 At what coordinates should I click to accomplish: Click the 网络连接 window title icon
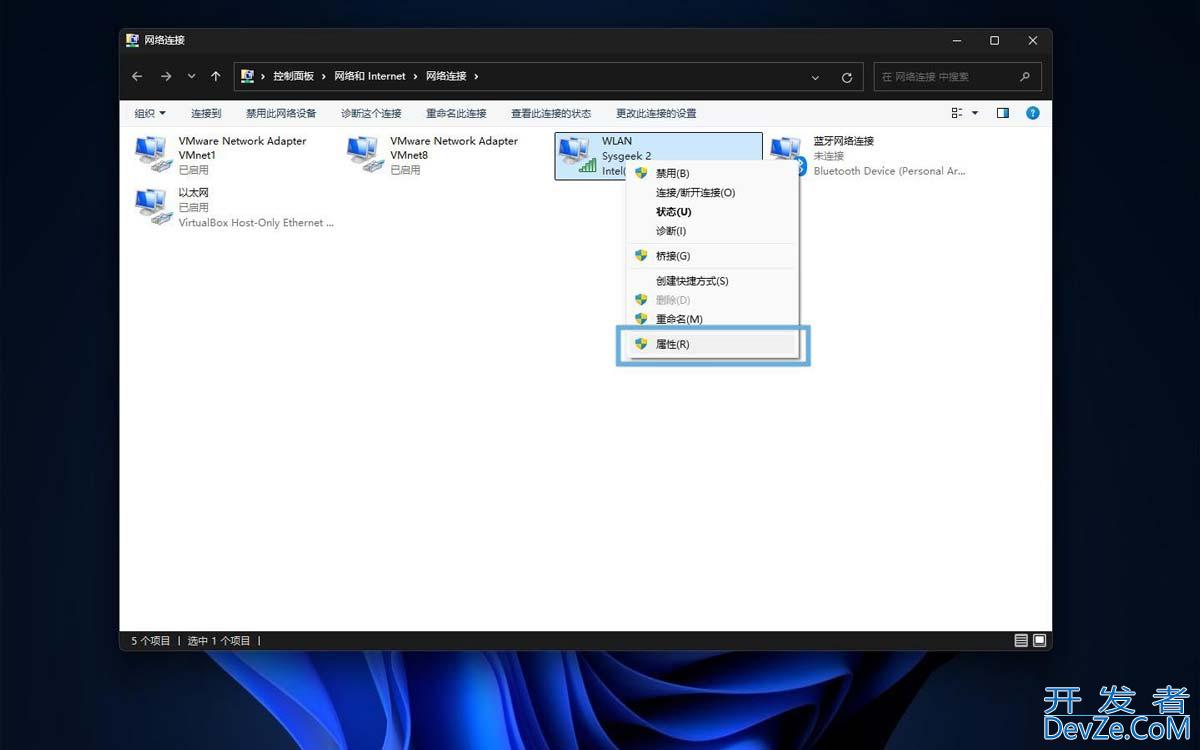point(132,40)
